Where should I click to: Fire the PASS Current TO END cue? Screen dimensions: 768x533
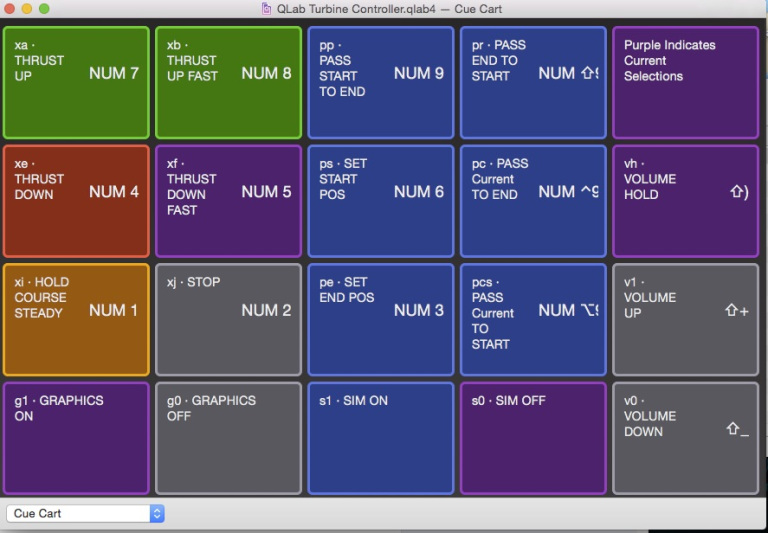(x=533, y=201)
